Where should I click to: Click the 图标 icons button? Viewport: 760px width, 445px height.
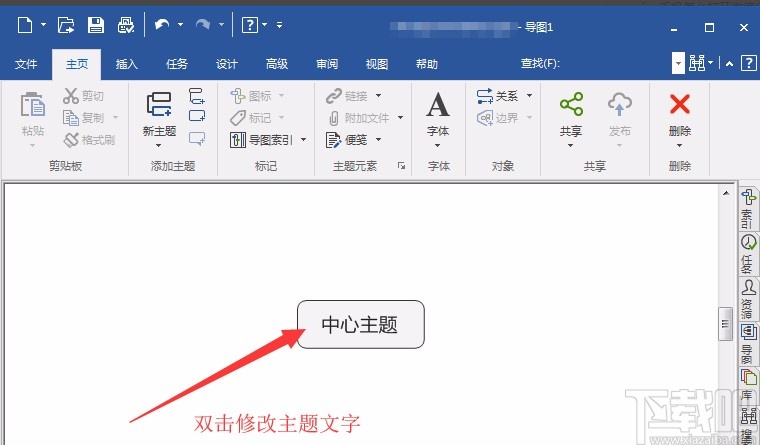click(251, 96)
